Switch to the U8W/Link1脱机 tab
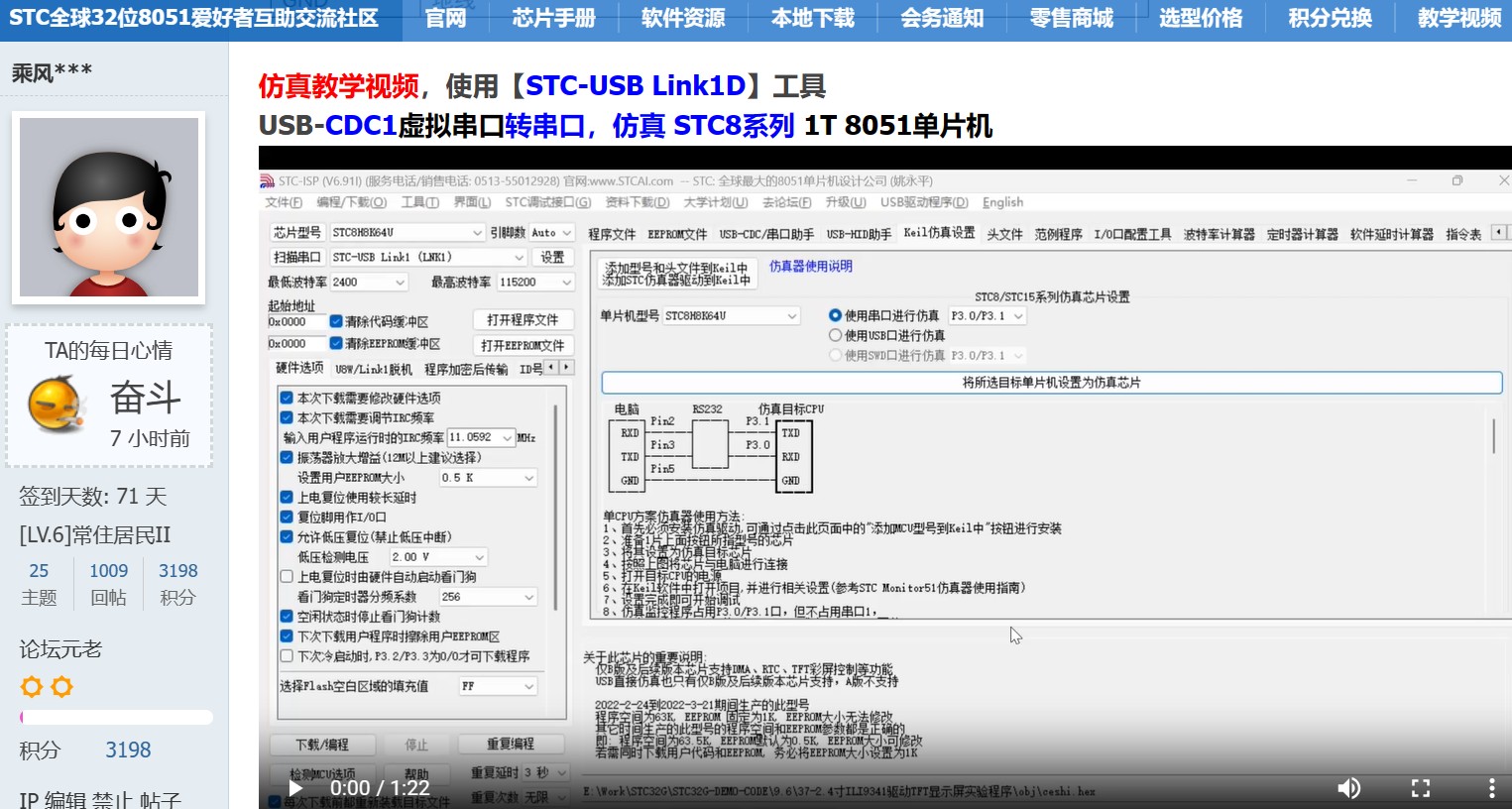1512x809 pixels. coord(374,369)
